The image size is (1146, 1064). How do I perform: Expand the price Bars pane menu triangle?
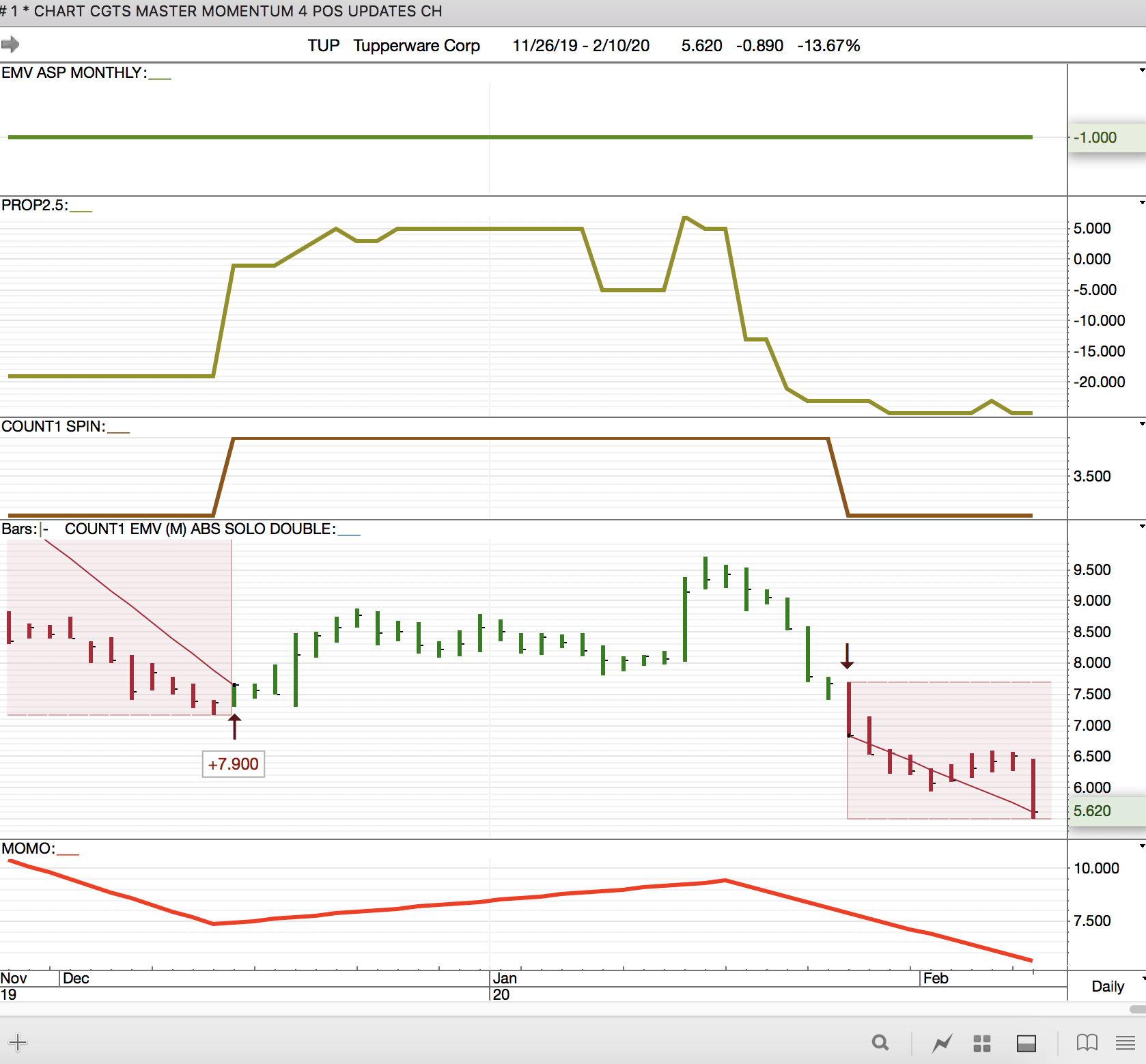coord(1141,527)
